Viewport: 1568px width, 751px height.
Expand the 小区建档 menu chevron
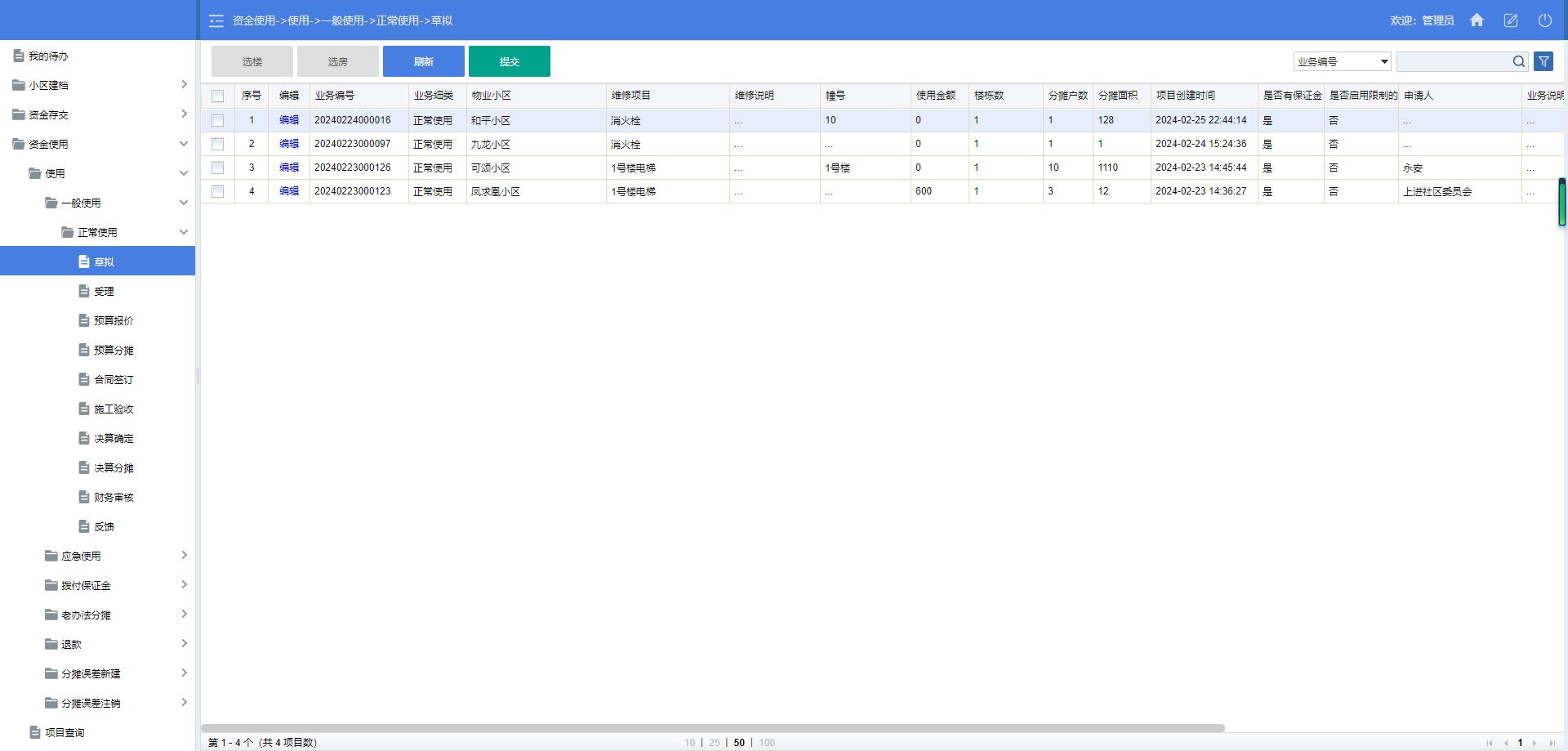(184, 84)
